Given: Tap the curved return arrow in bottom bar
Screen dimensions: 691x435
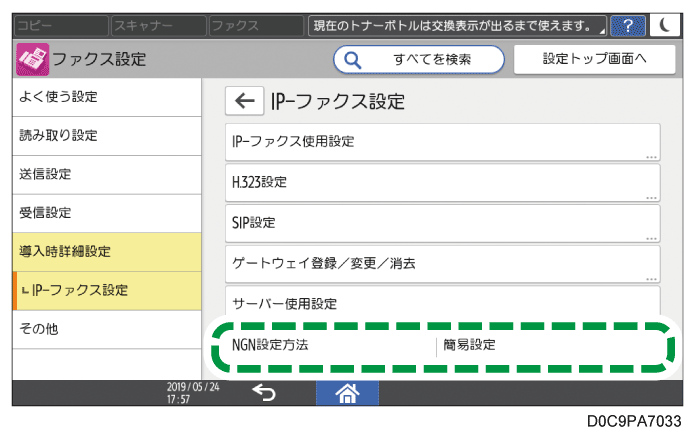Looking at the screenshot, I should 264,392.
